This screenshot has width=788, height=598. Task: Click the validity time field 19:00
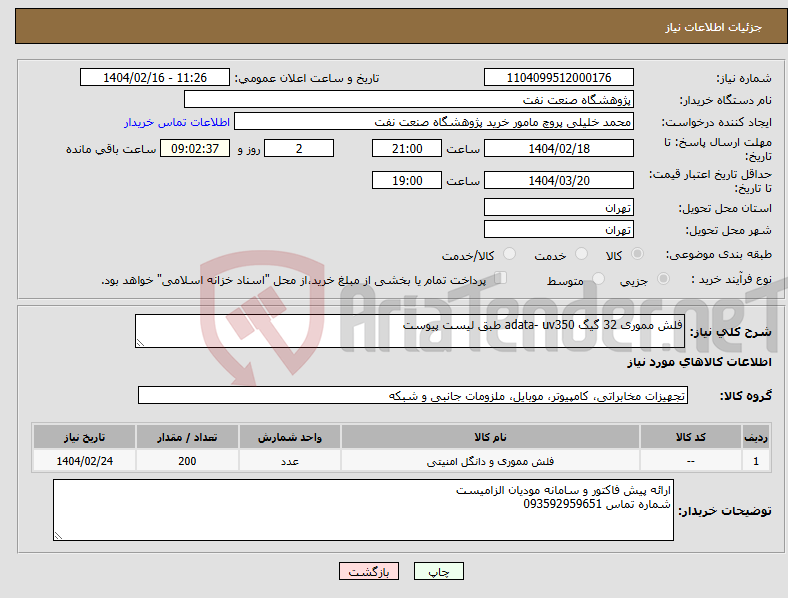point(407,180)
